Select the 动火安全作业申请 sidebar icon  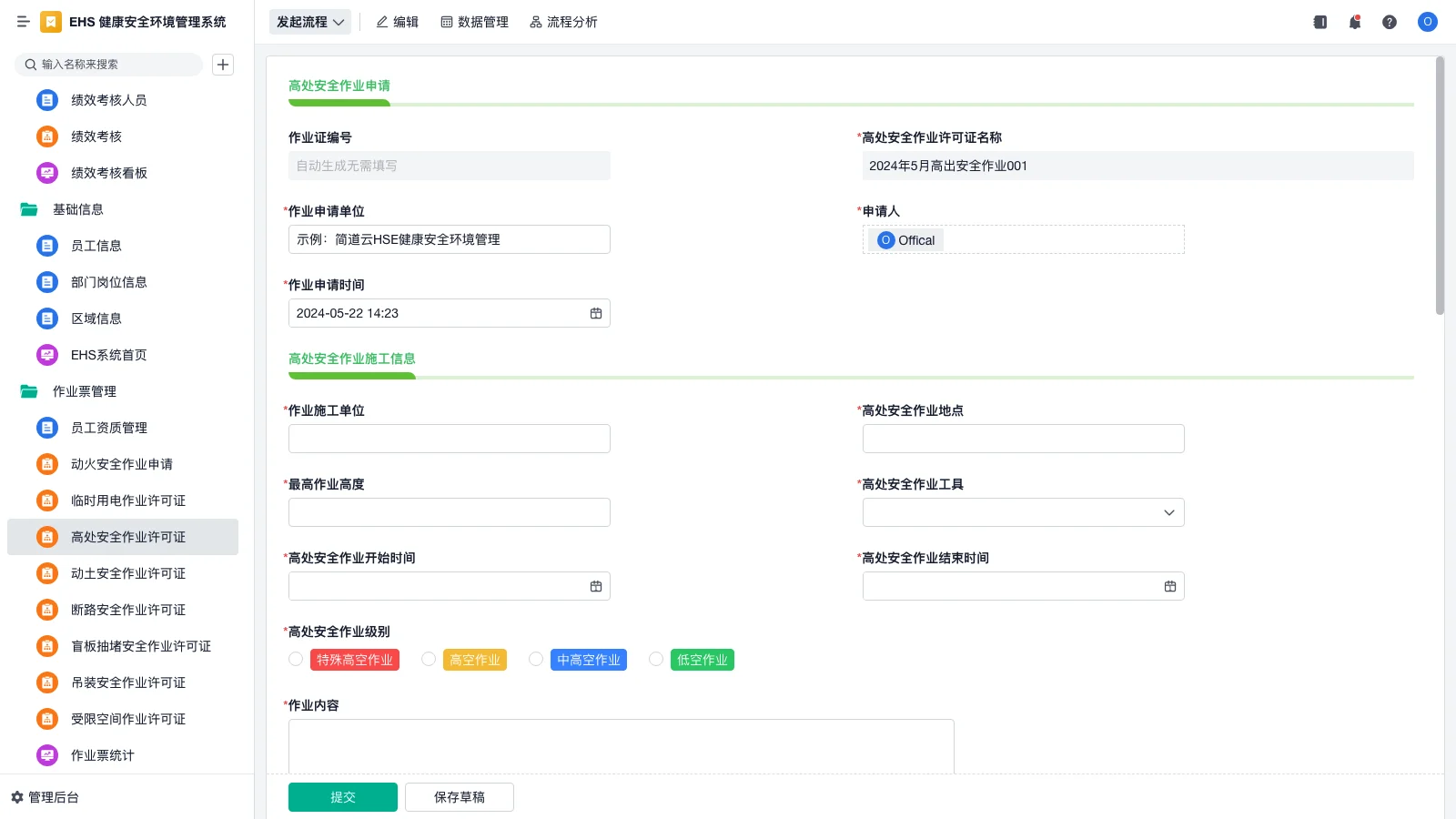pyautogui.click(x=46, y=464)
